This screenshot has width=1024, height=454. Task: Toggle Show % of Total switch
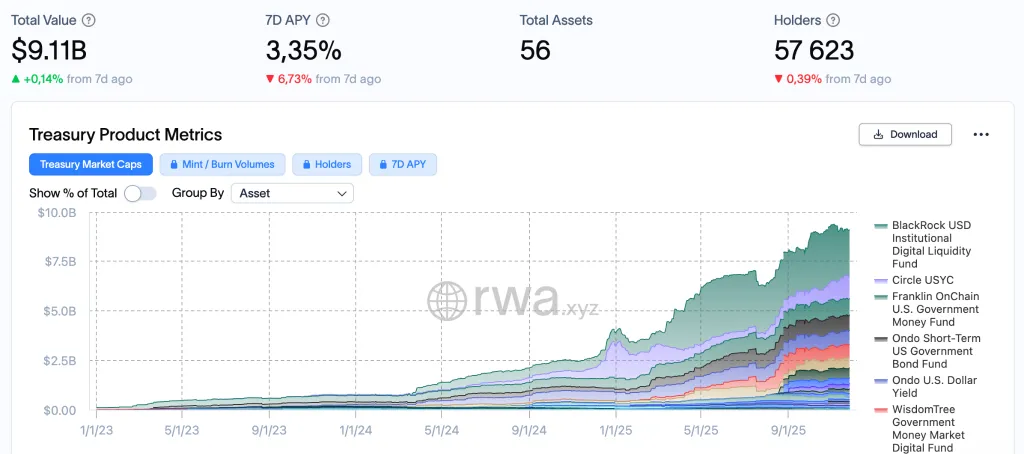click(x=140, y=193)
